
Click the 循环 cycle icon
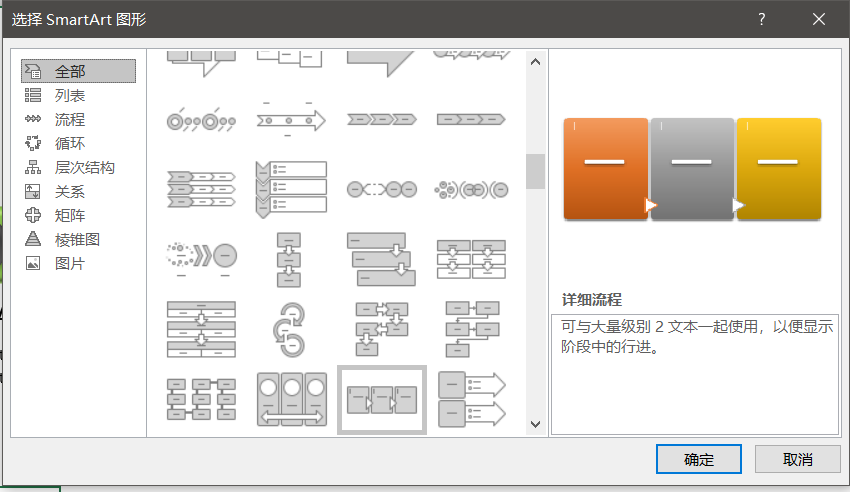33,143
